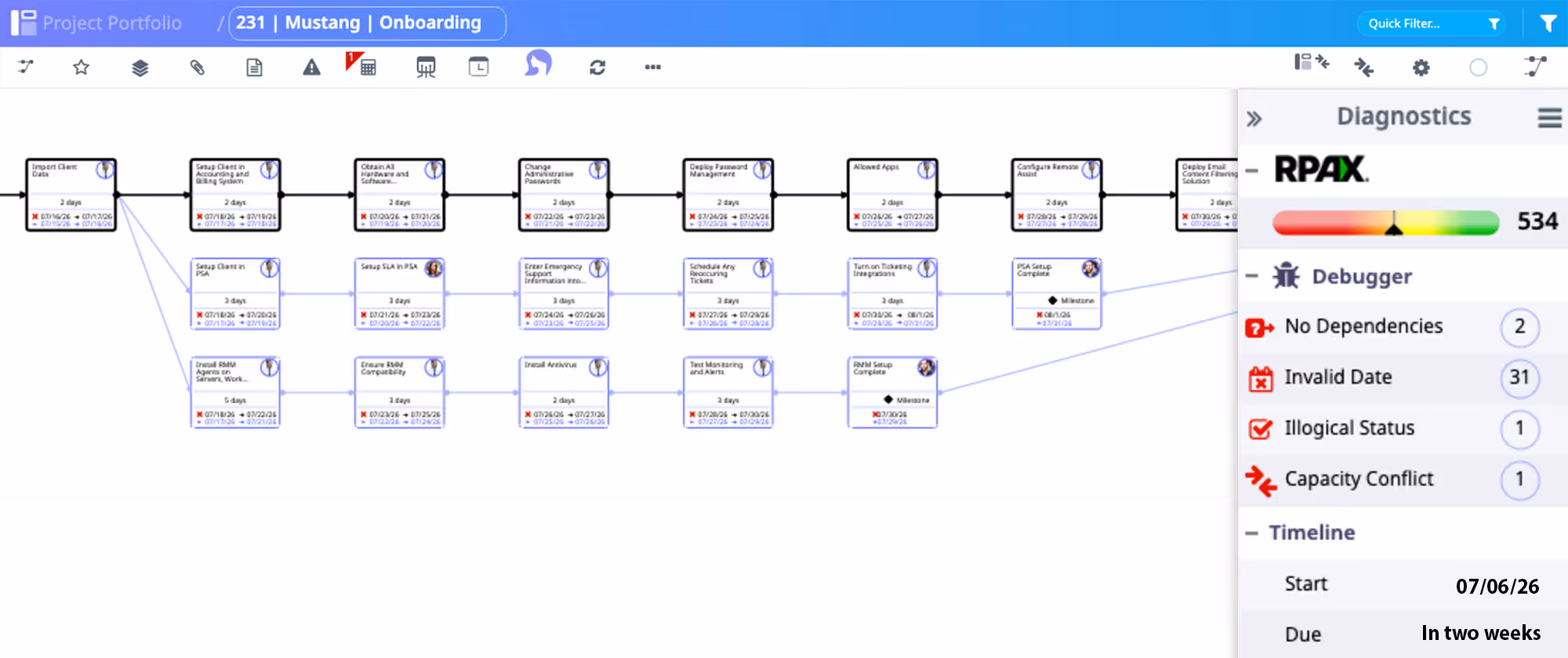Open the blue head assistant icon
1568x658 pixels.
point(539,63)
